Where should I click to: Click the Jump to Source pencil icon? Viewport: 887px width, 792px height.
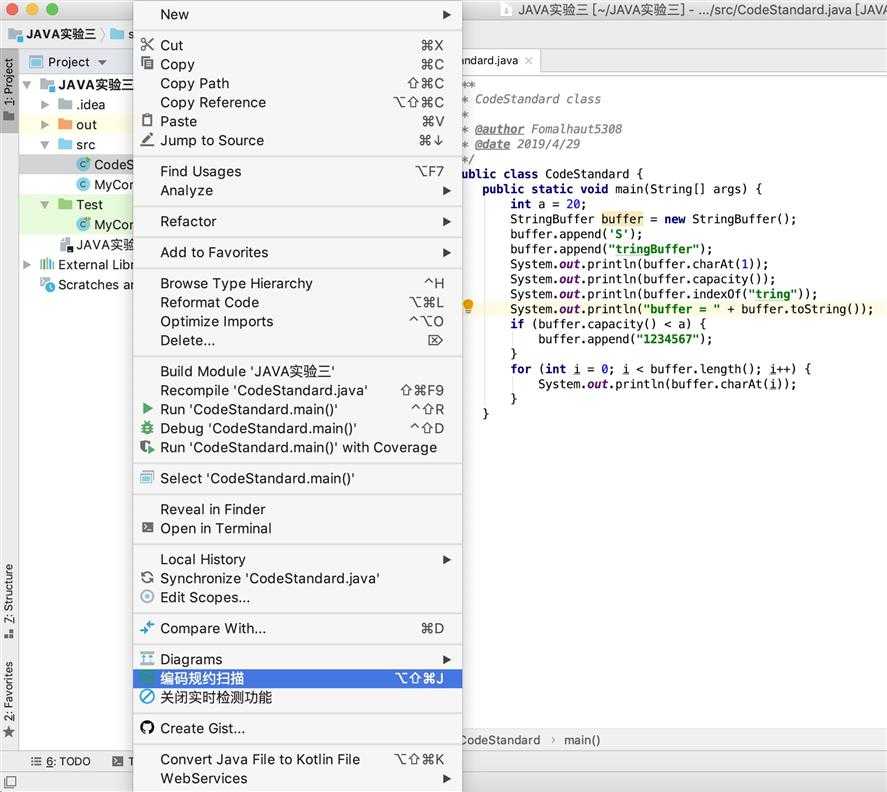pyautogui.click(x=147, y=140)
